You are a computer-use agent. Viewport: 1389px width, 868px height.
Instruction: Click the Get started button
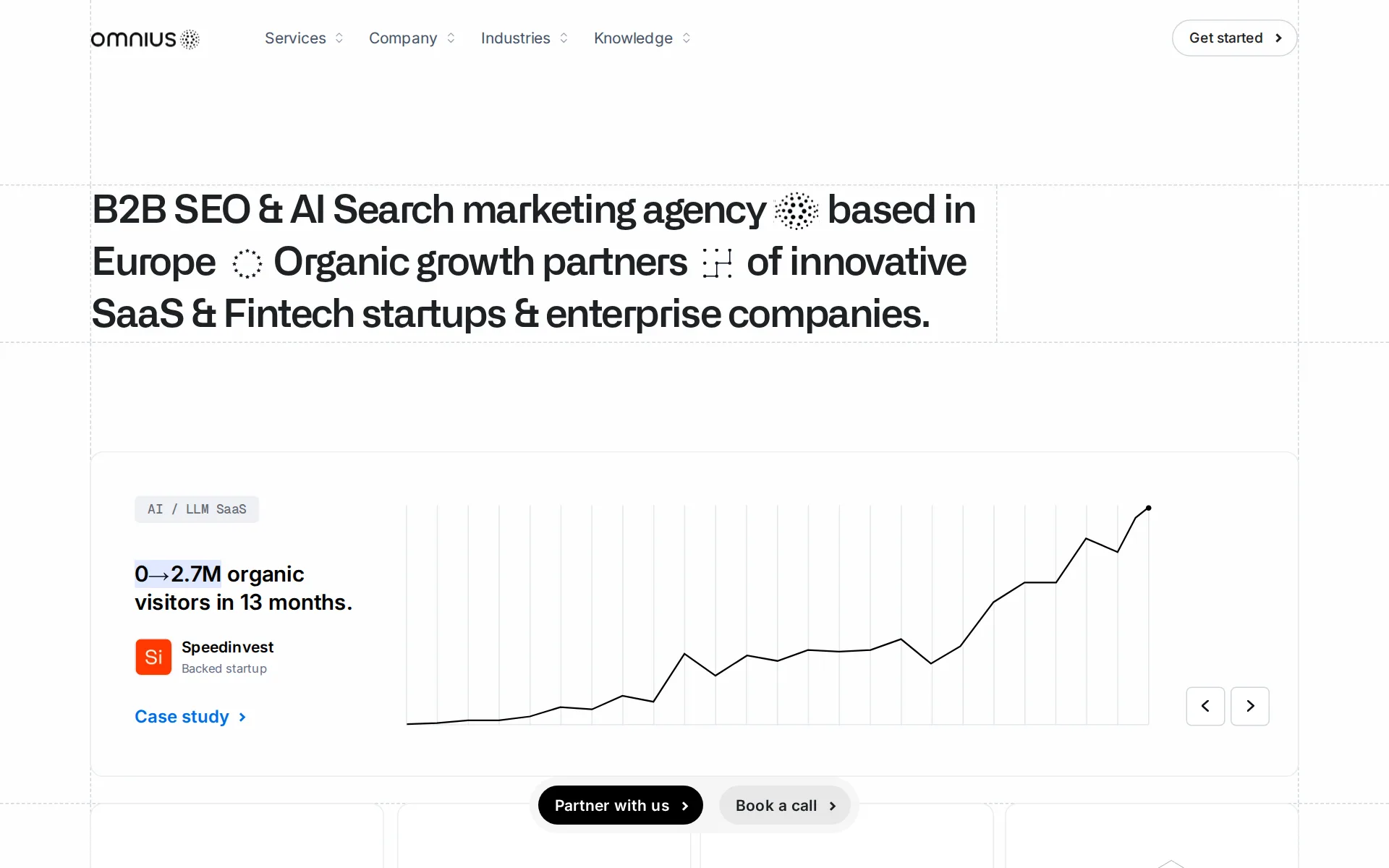click(1234, 38)
